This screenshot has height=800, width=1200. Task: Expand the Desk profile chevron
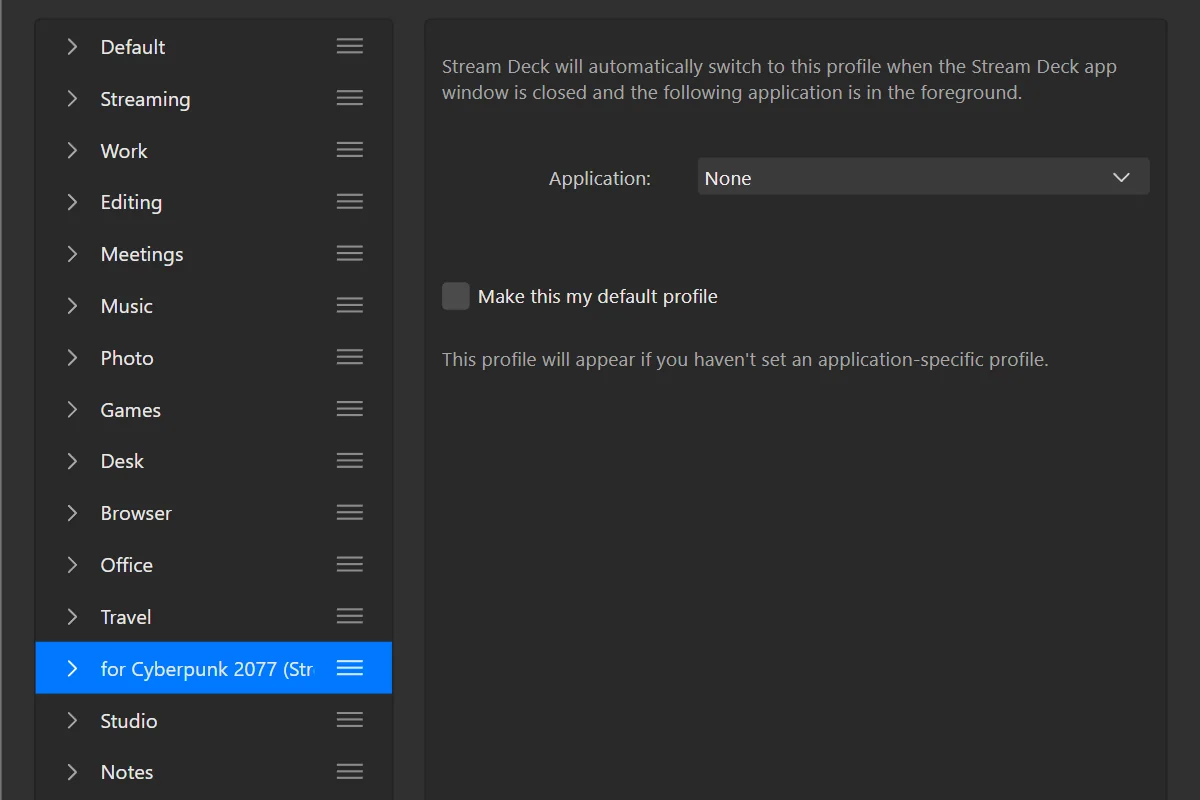[x=72, y=461]
